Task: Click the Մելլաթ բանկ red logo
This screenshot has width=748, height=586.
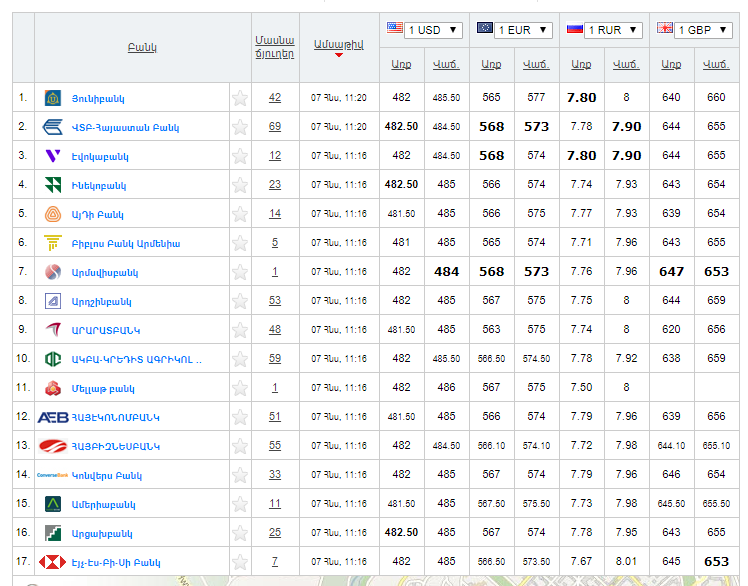Action: coord(52,388)
